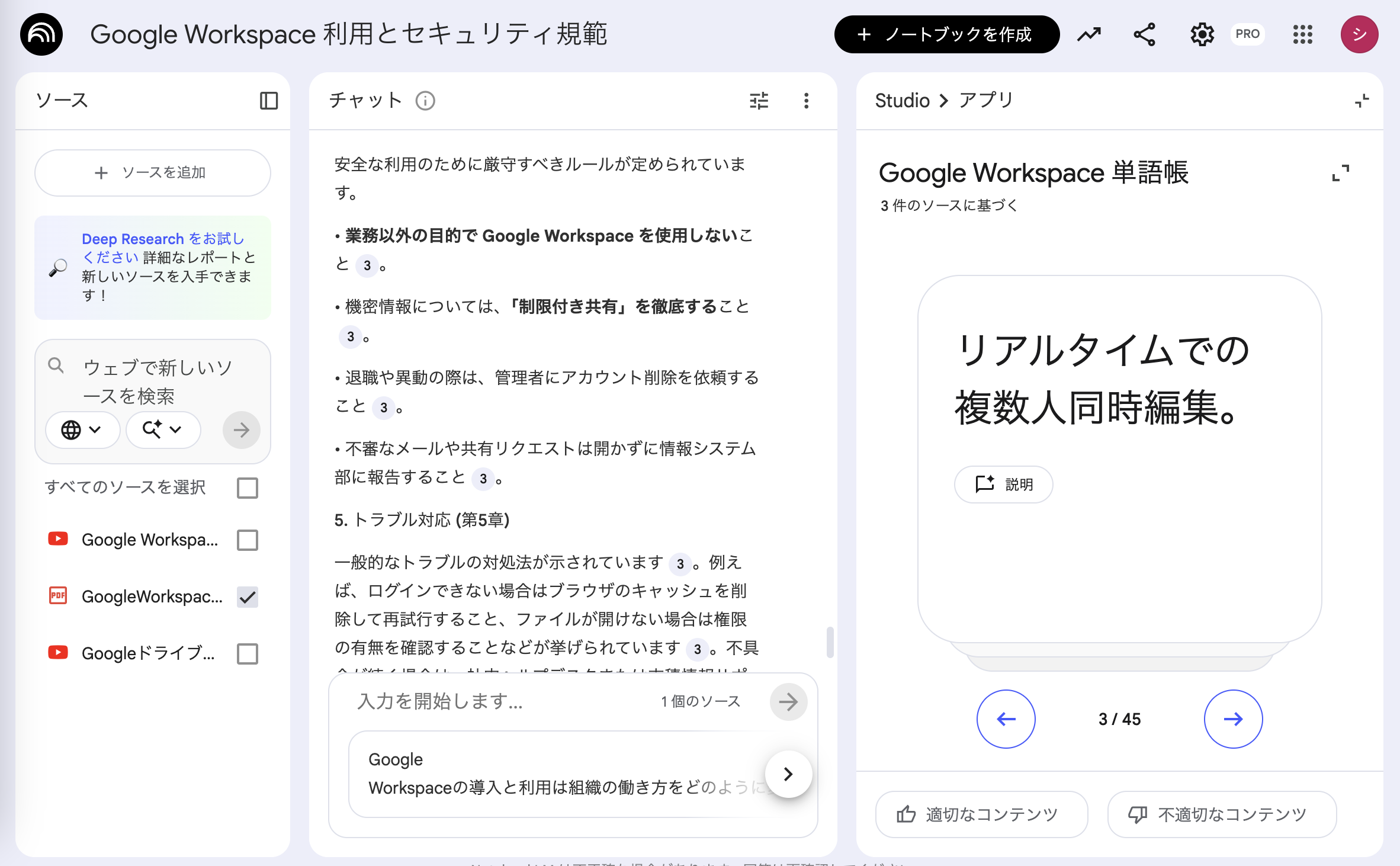Open the chat configuration sliders icon
The height and width of the screenshot is (866, 1400).
click(758, 101)
